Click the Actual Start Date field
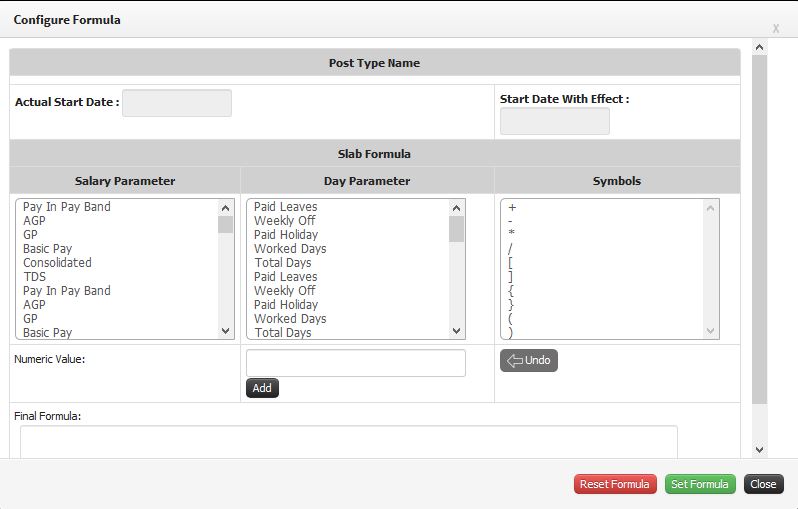 177,103
